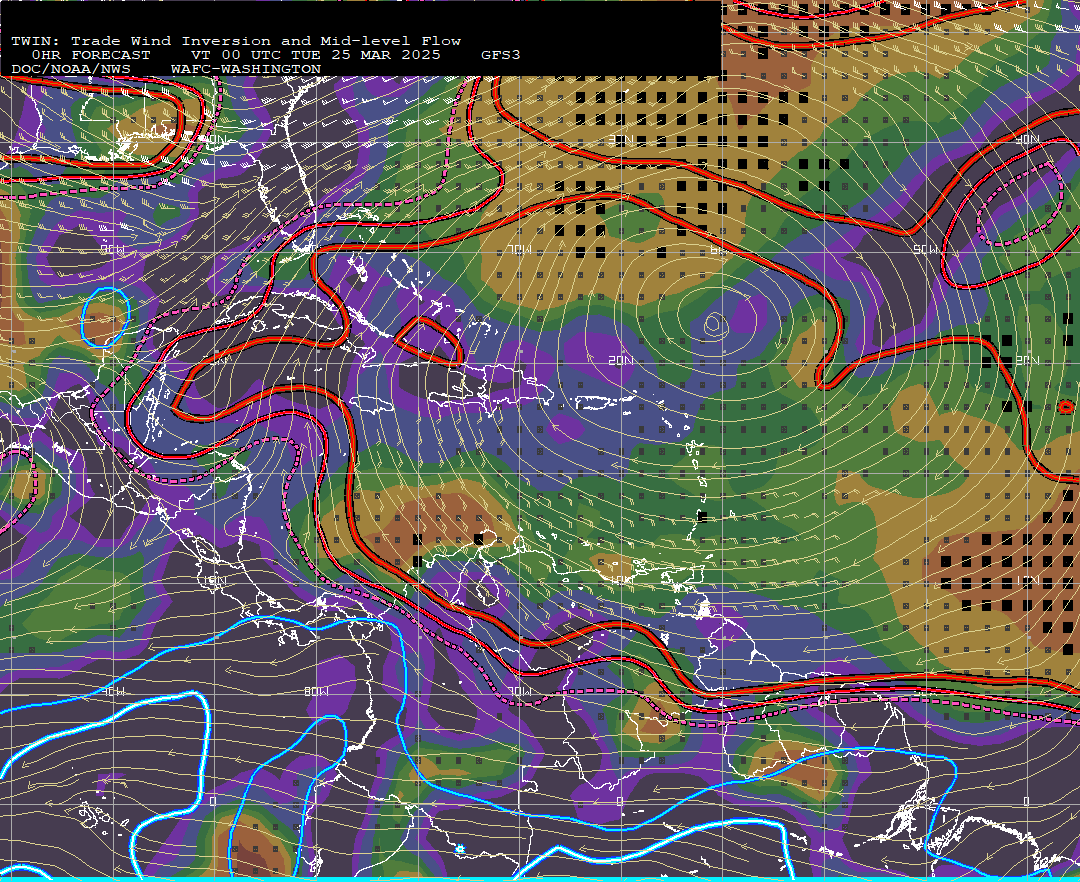The image size is (1080, 882).
Task: Click the '70W' label over Colombia
Action: 520,691
